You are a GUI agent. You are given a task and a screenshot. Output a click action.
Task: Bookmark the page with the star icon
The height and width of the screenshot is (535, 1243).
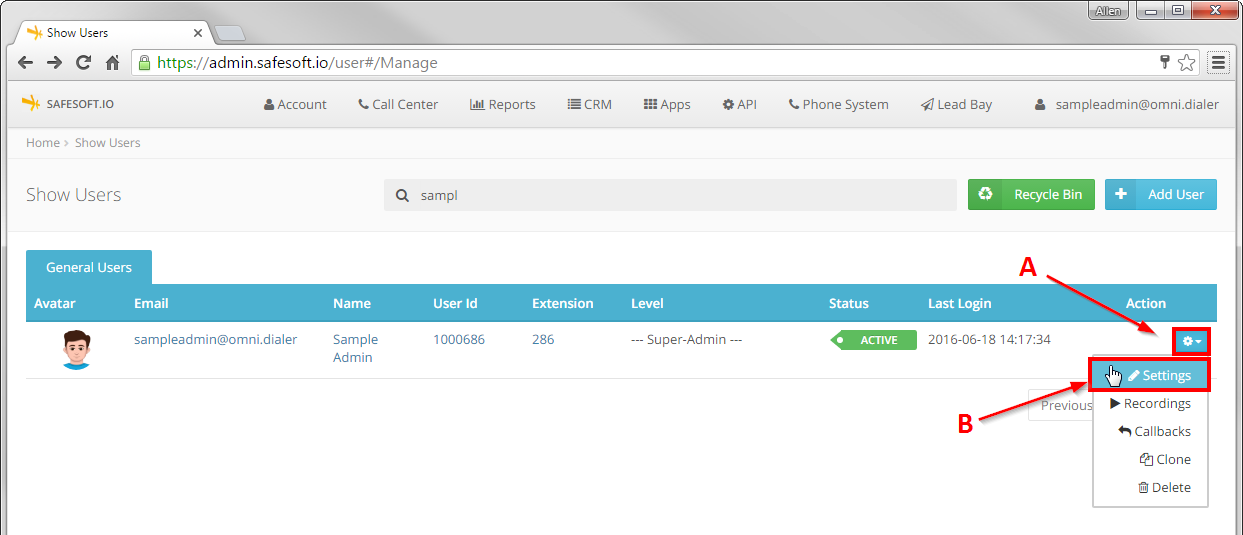click(x=1187, y=62)
